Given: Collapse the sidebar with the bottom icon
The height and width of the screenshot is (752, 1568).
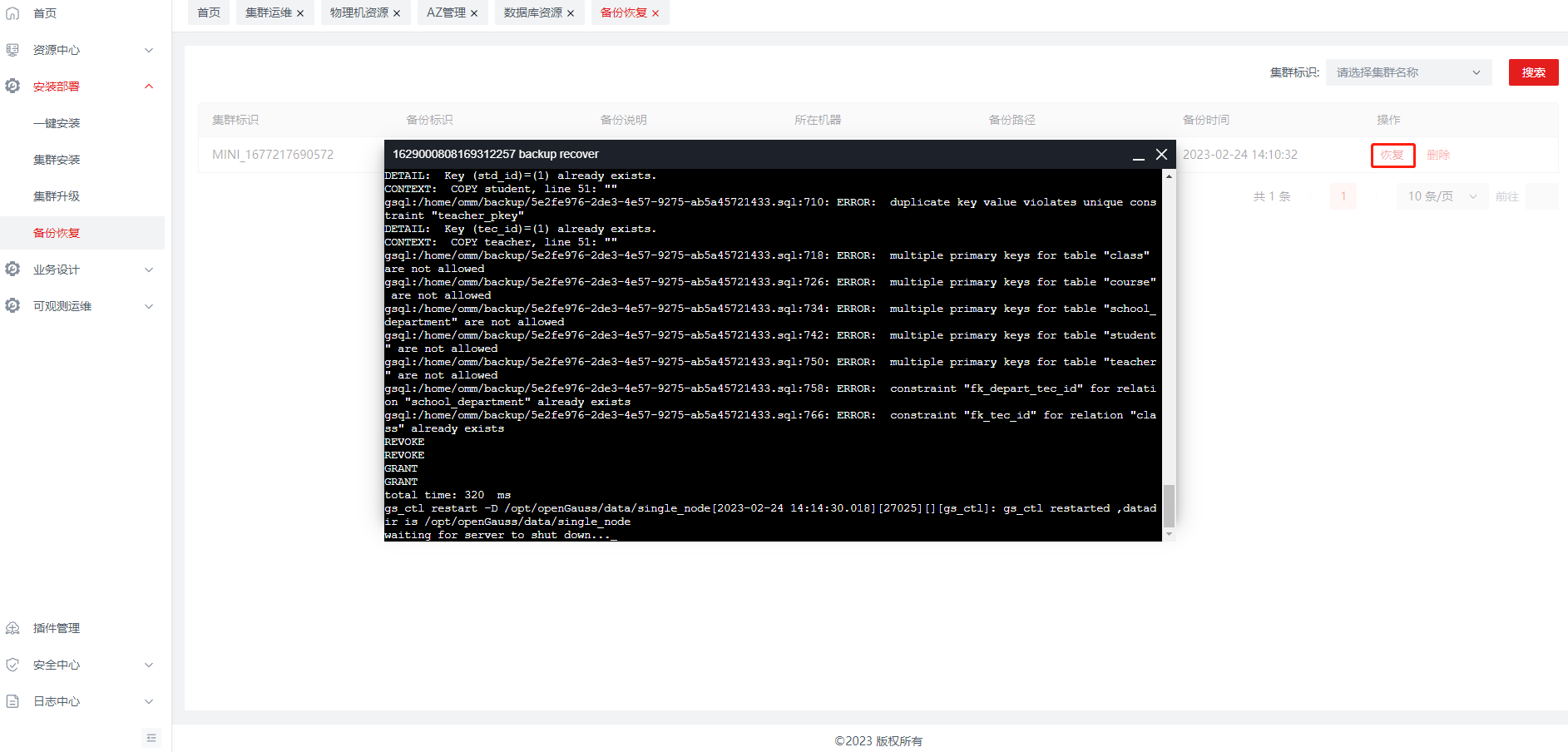Looking at the screenshot, I should [151, 738].
